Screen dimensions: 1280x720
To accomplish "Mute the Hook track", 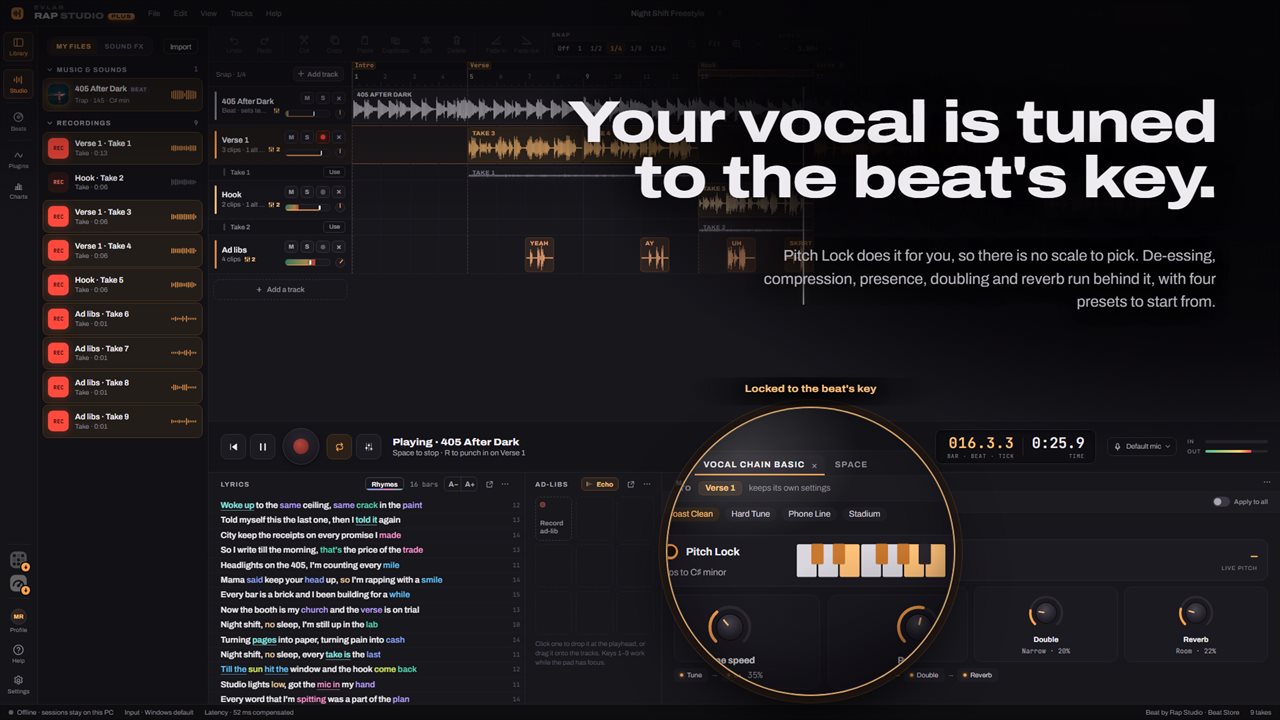I will point(292,192).
